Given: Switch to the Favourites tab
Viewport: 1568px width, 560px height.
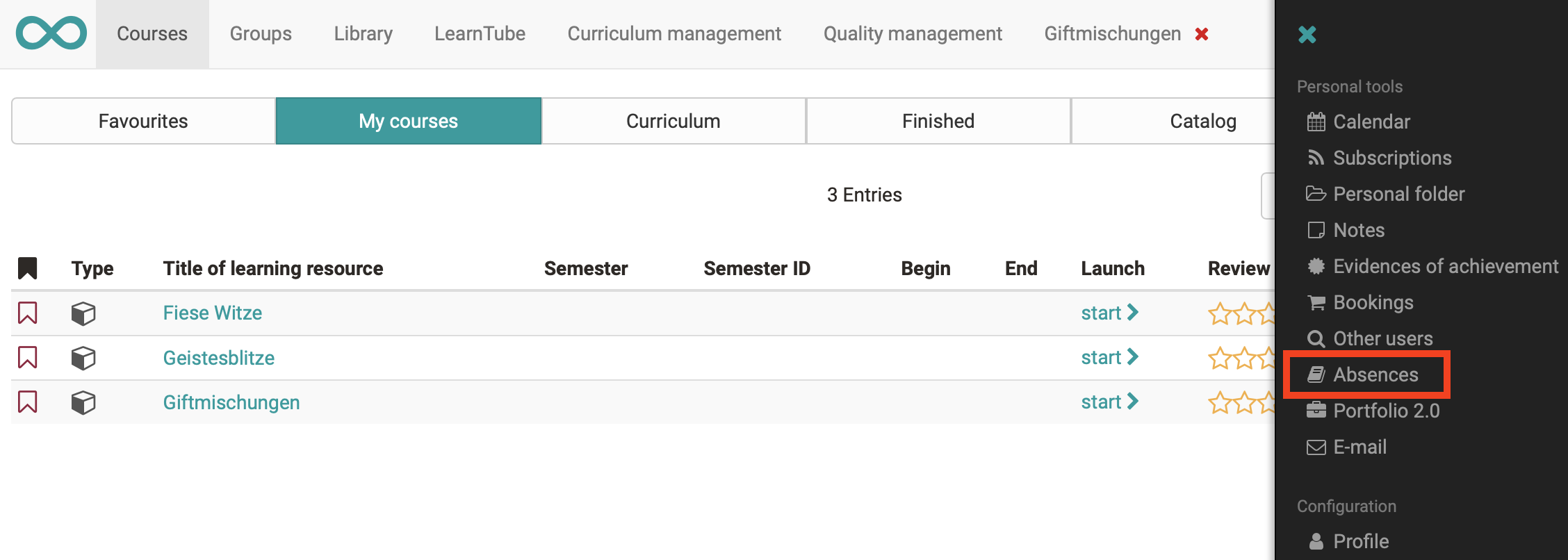Looking at the screenshot, I should [x=143, y=121].
